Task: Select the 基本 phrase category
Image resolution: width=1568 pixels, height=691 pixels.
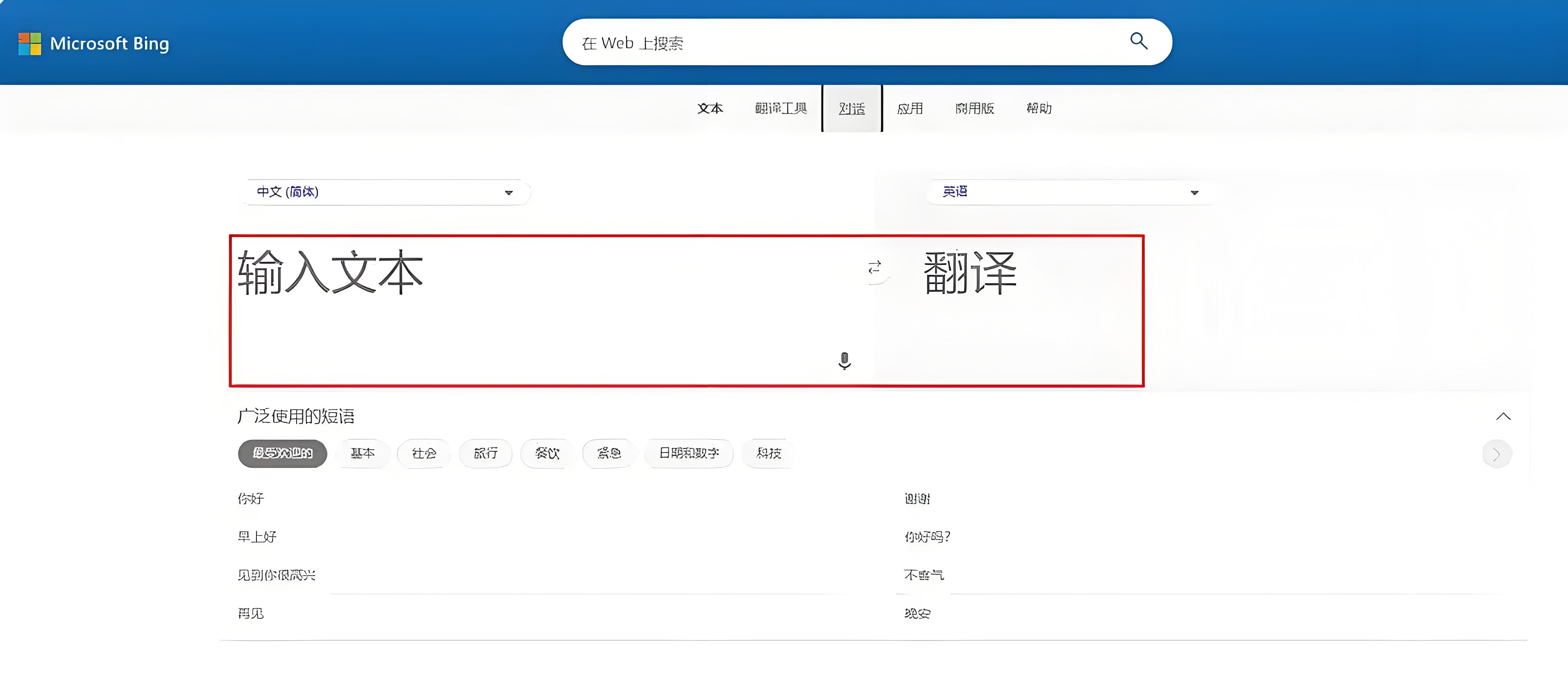Action: 363,454
